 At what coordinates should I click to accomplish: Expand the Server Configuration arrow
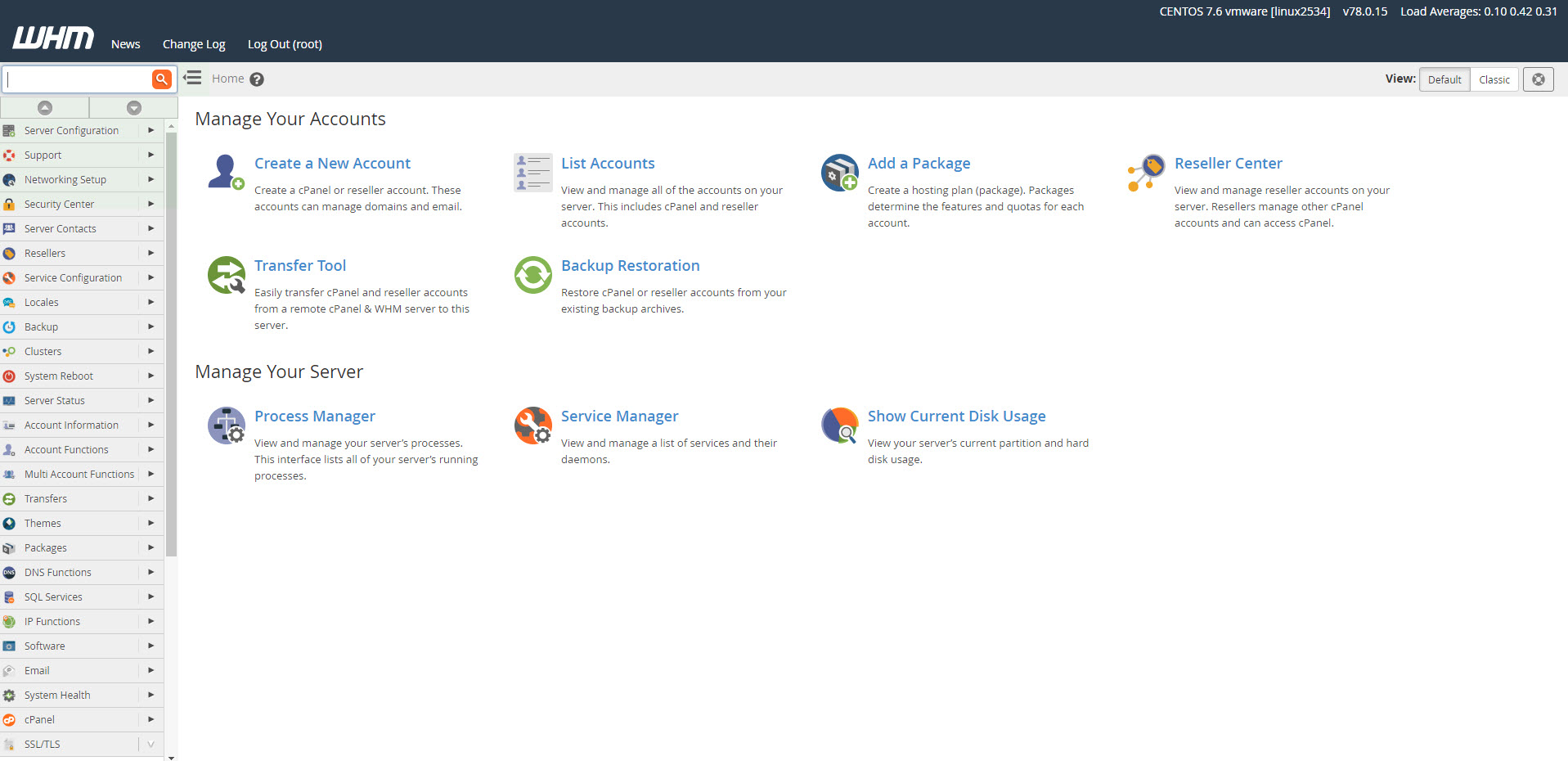(151, 130)
